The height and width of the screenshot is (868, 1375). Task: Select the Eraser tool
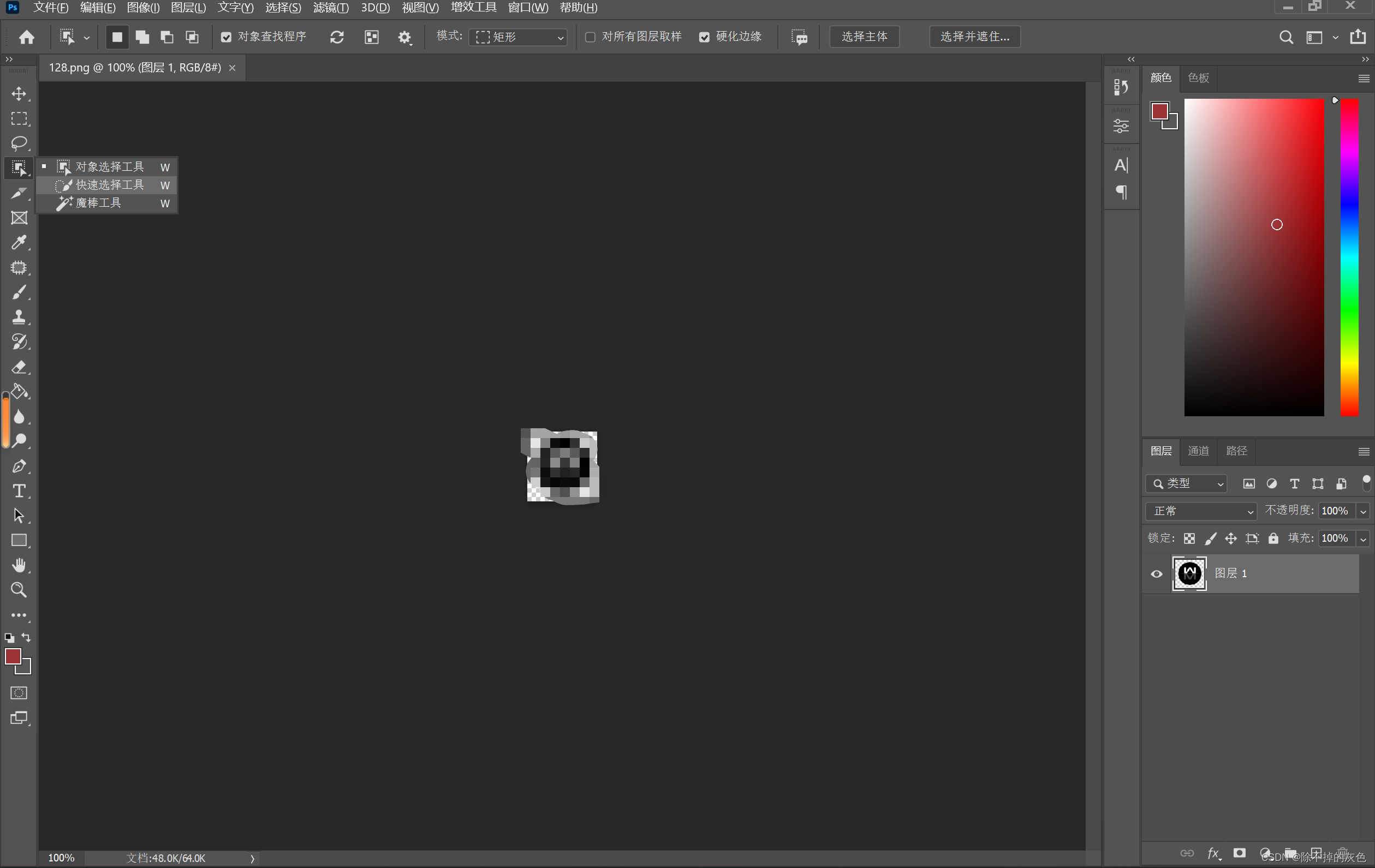point(19,367)
